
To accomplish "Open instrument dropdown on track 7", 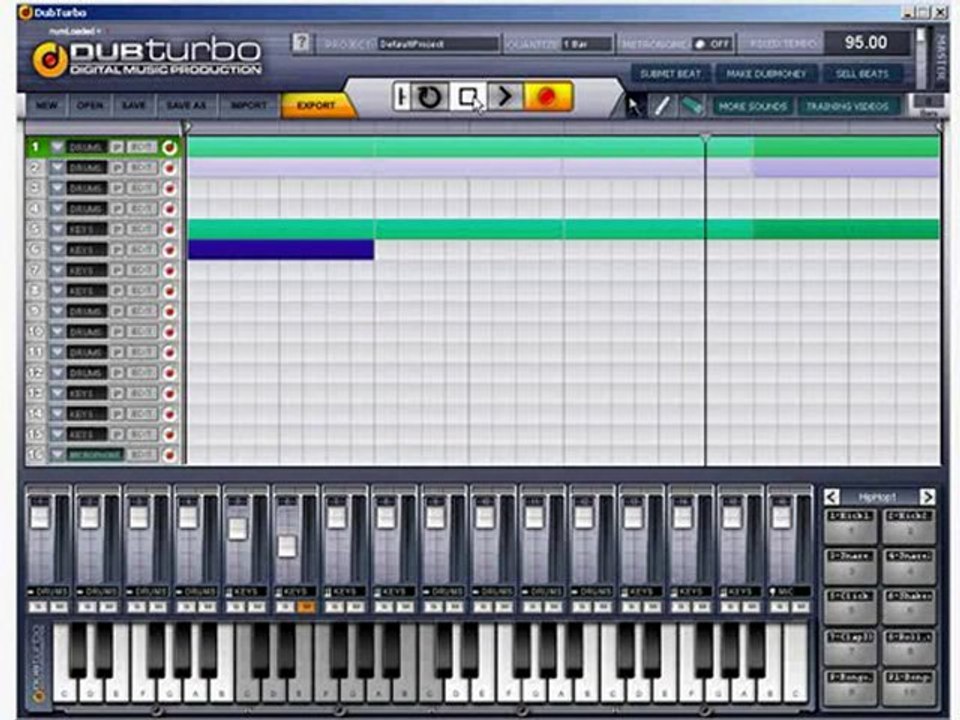I will [57, 271].
